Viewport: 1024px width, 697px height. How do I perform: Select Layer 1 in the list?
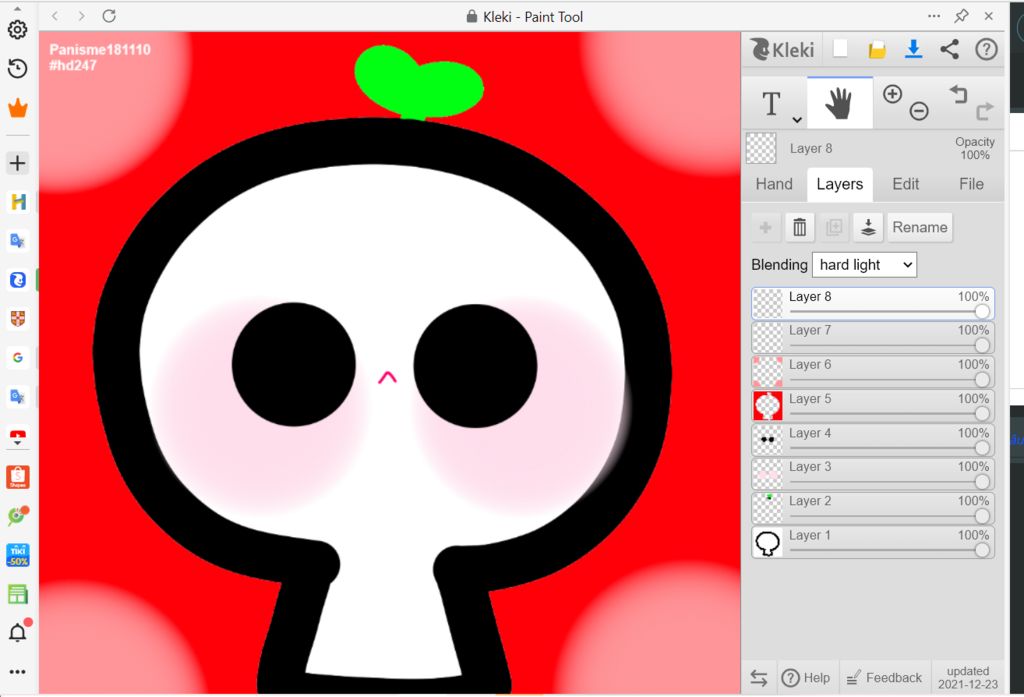[872, 542]
